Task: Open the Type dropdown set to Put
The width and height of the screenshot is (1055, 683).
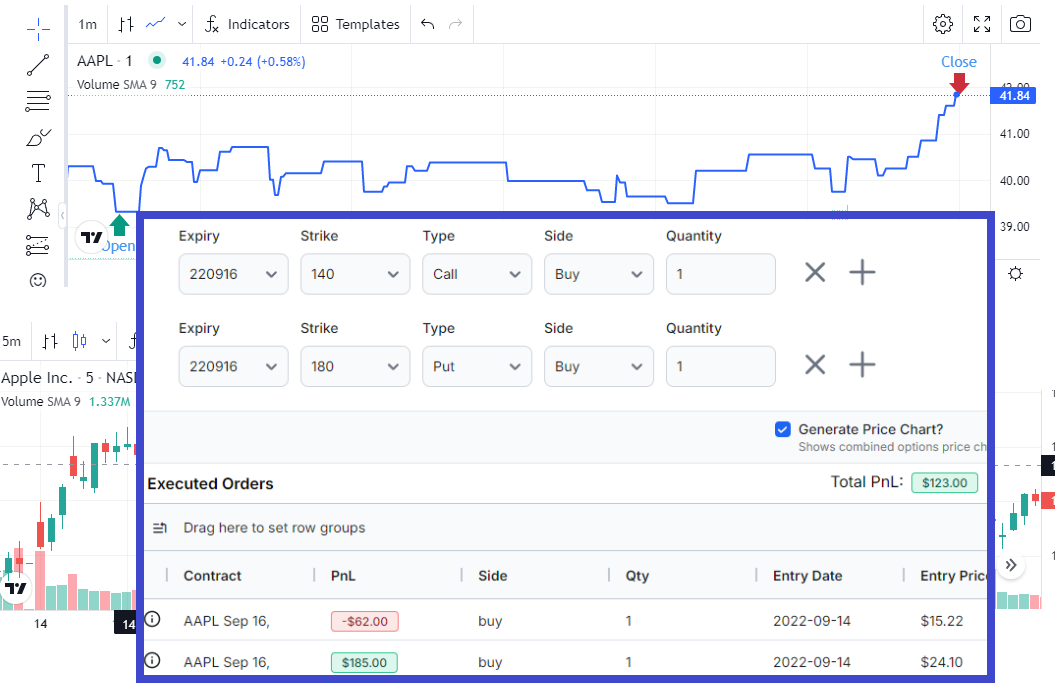Action: (x=477, y=366)
